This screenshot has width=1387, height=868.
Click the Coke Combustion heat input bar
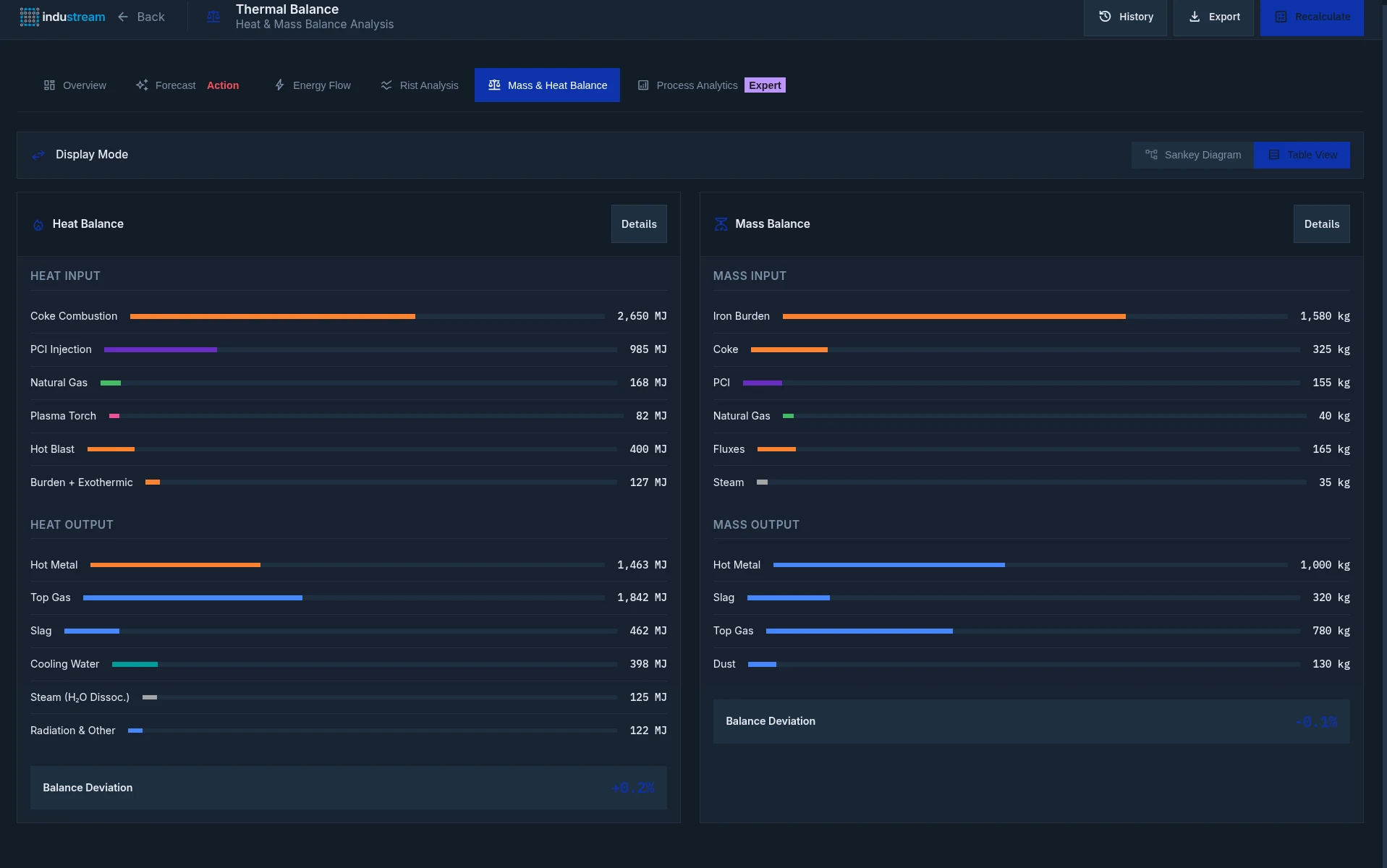pyautogui.click(x=273, y=316)
